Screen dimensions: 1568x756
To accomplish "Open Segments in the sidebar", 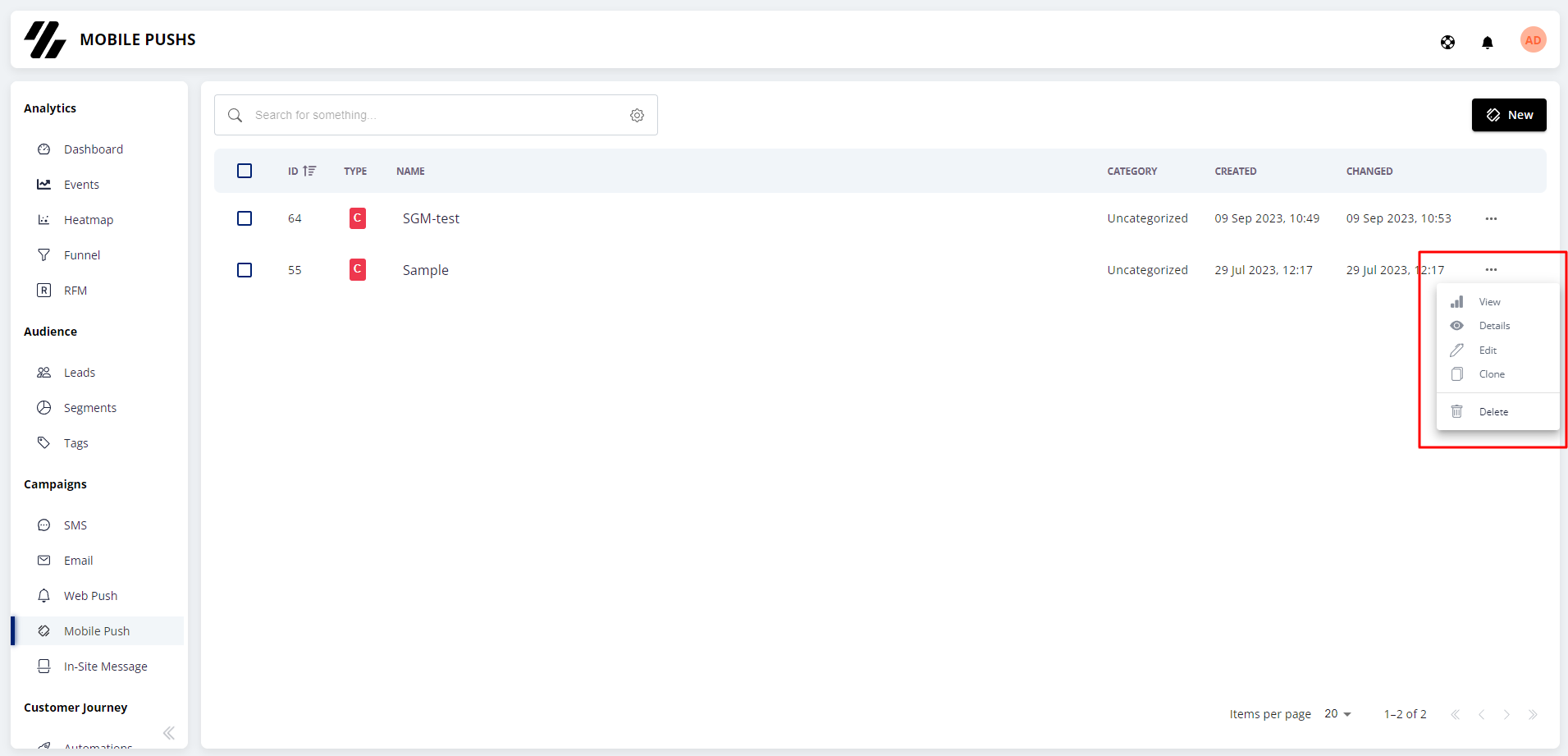I will tap(90, 407).
